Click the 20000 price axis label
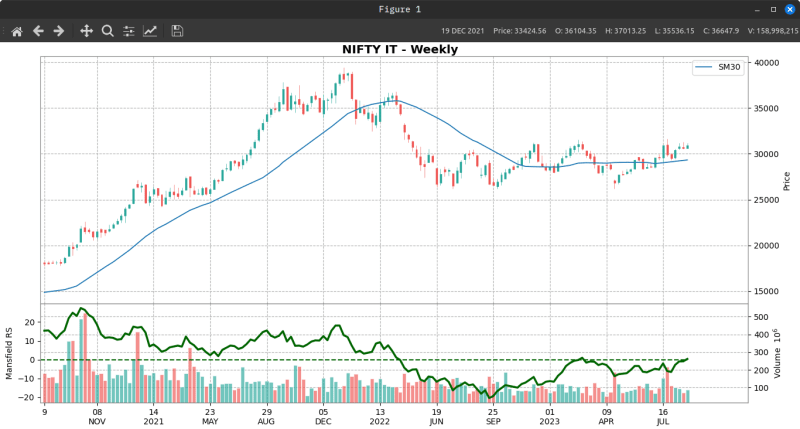Screen dimensions: 800x429 click(766, 246)
